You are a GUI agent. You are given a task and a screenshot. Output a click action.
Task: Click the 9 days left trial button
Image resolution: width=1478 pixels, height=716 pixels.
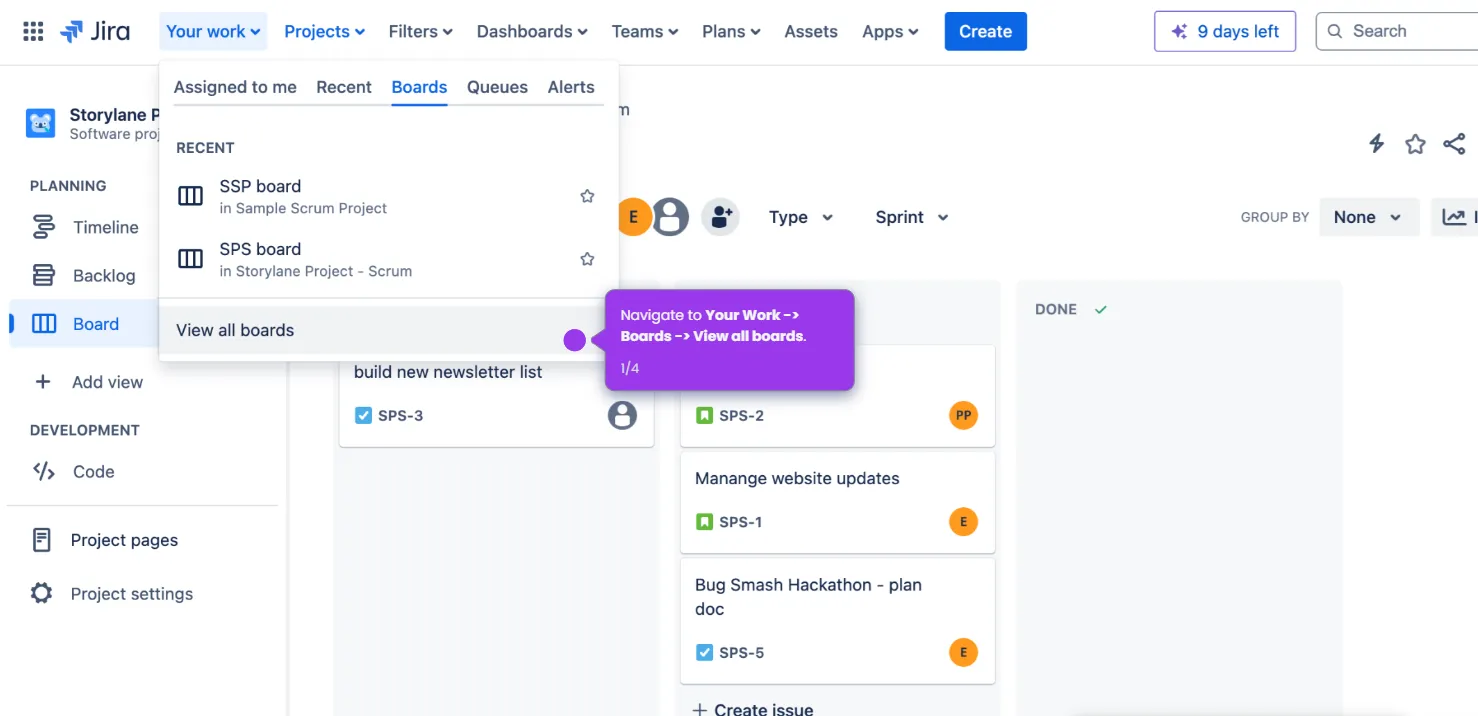1225,31
